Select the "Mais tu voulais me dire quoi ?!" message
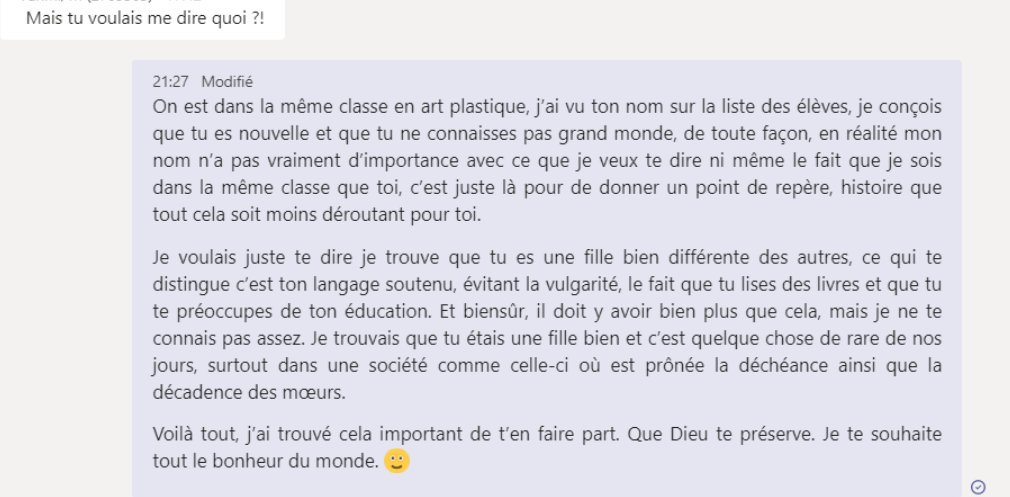The height and width of the screenshot is (497, 1010). point(145,17)
